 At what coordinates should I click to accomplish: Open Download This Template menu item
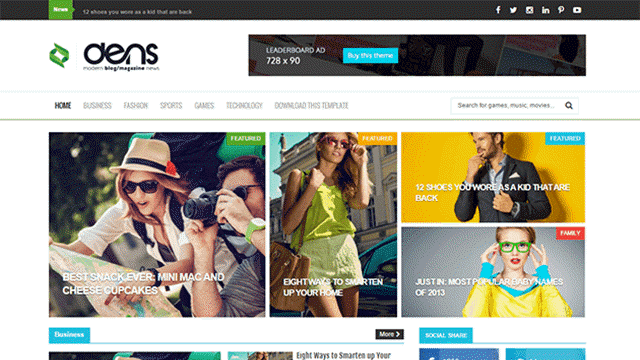pos(311,106)
